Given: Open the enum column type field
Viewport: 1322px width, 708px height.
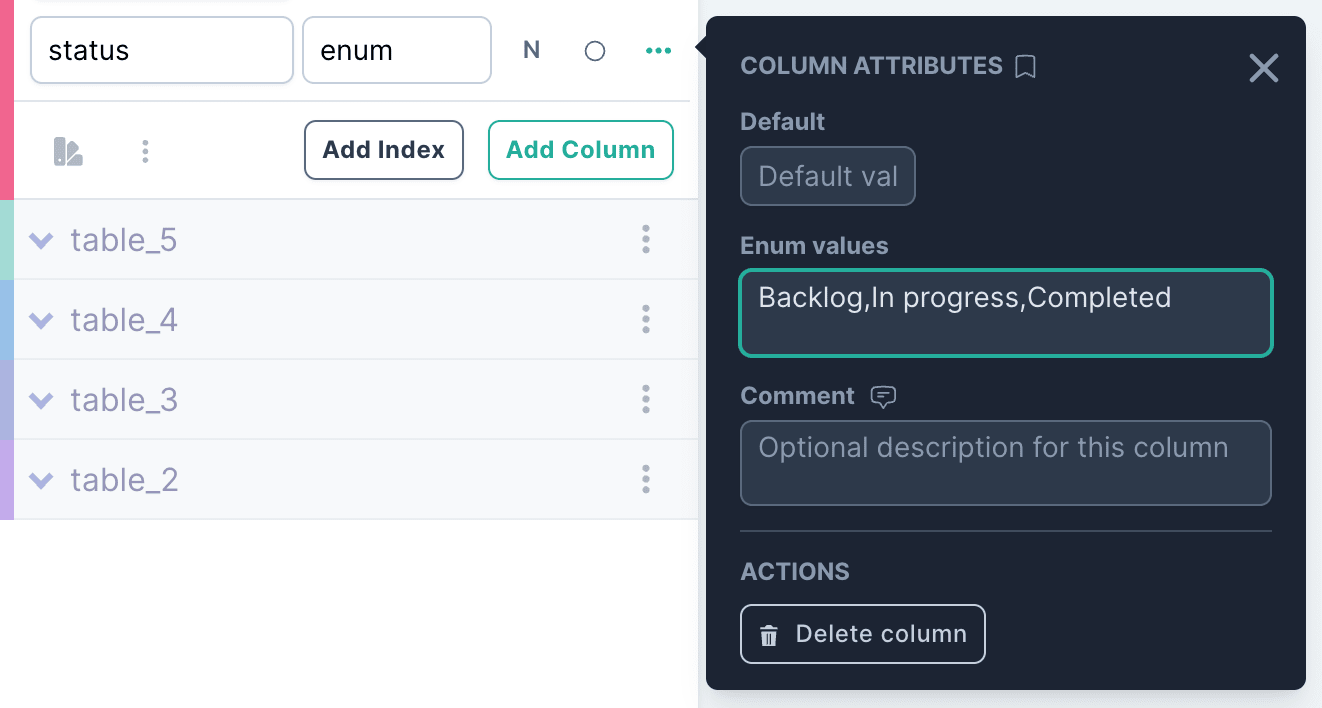Looking at the screenshot, I should [397, 50].
